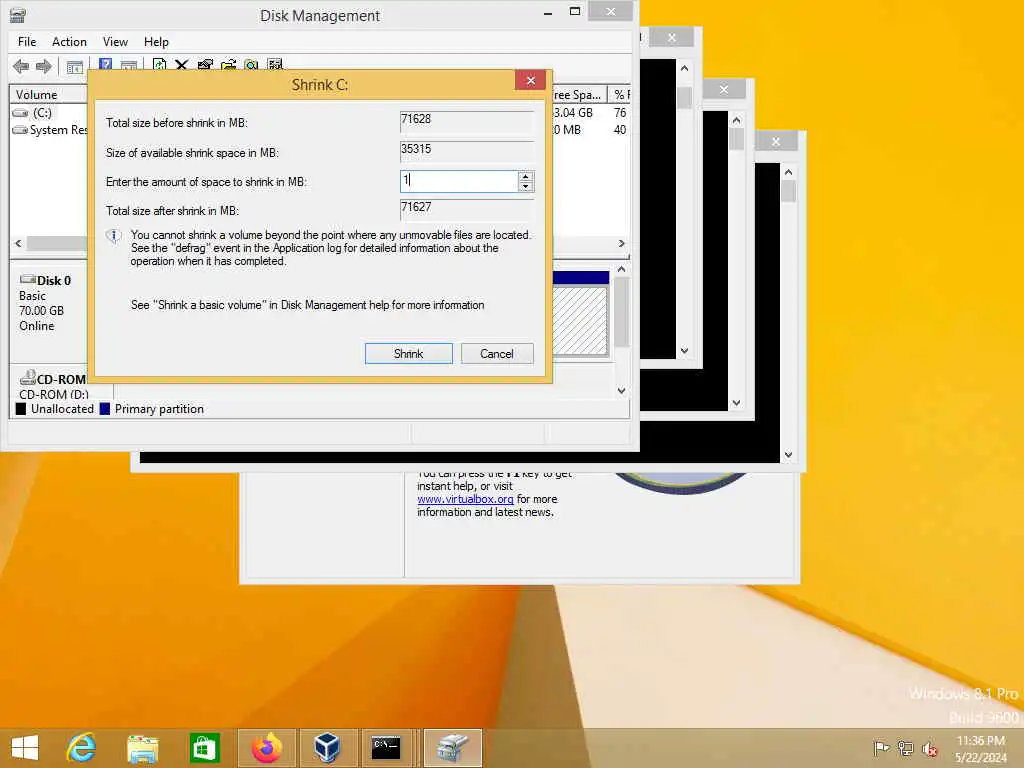
Task: Click the "3.04 GB" free space cell
Action: (x=573, y=113)
